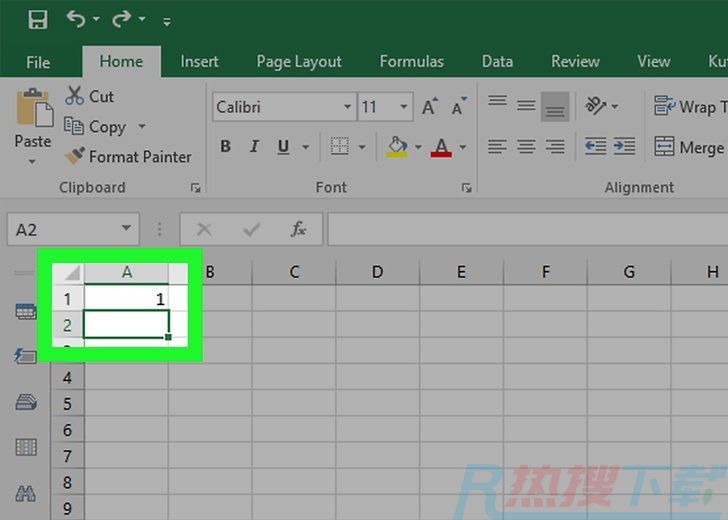Switch to the Insert tab

[x=199, y=62]
